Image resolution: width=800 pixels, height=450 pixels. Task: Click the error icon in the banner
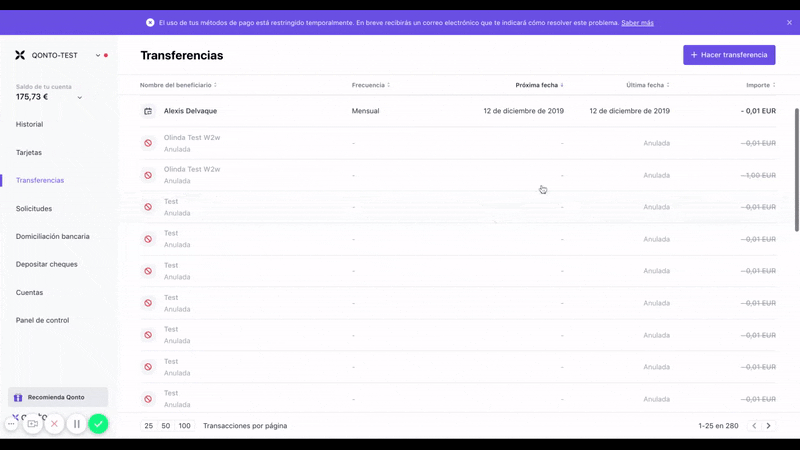150,22
